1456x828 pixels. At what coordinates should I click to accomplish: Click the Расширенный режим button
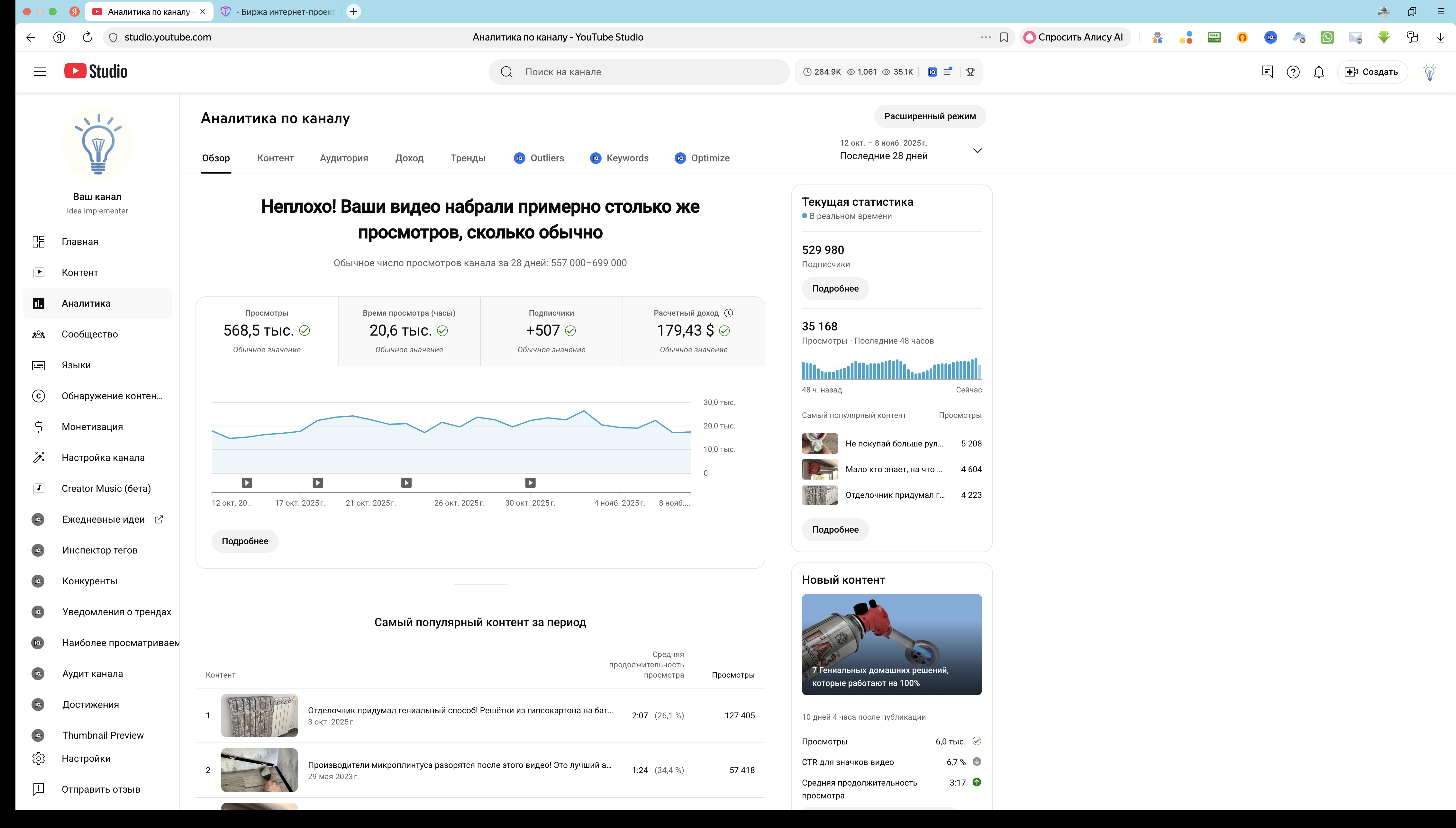[929, 117]
